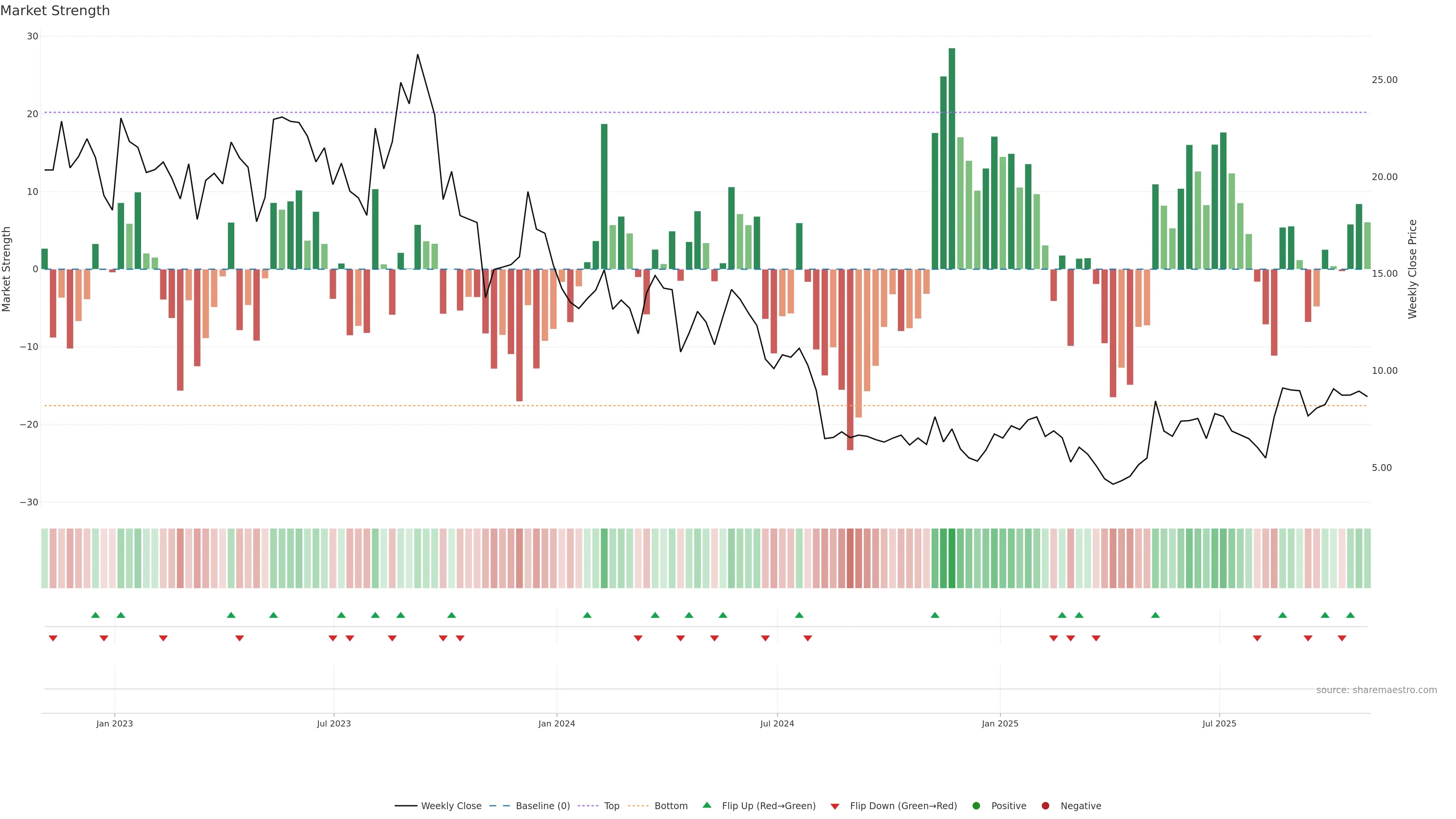Image resolution: width=1456 pixels, height=819 pixels.
Task: Select the leftmost red flip-down triangle marker
Action: tap(53, 638)
